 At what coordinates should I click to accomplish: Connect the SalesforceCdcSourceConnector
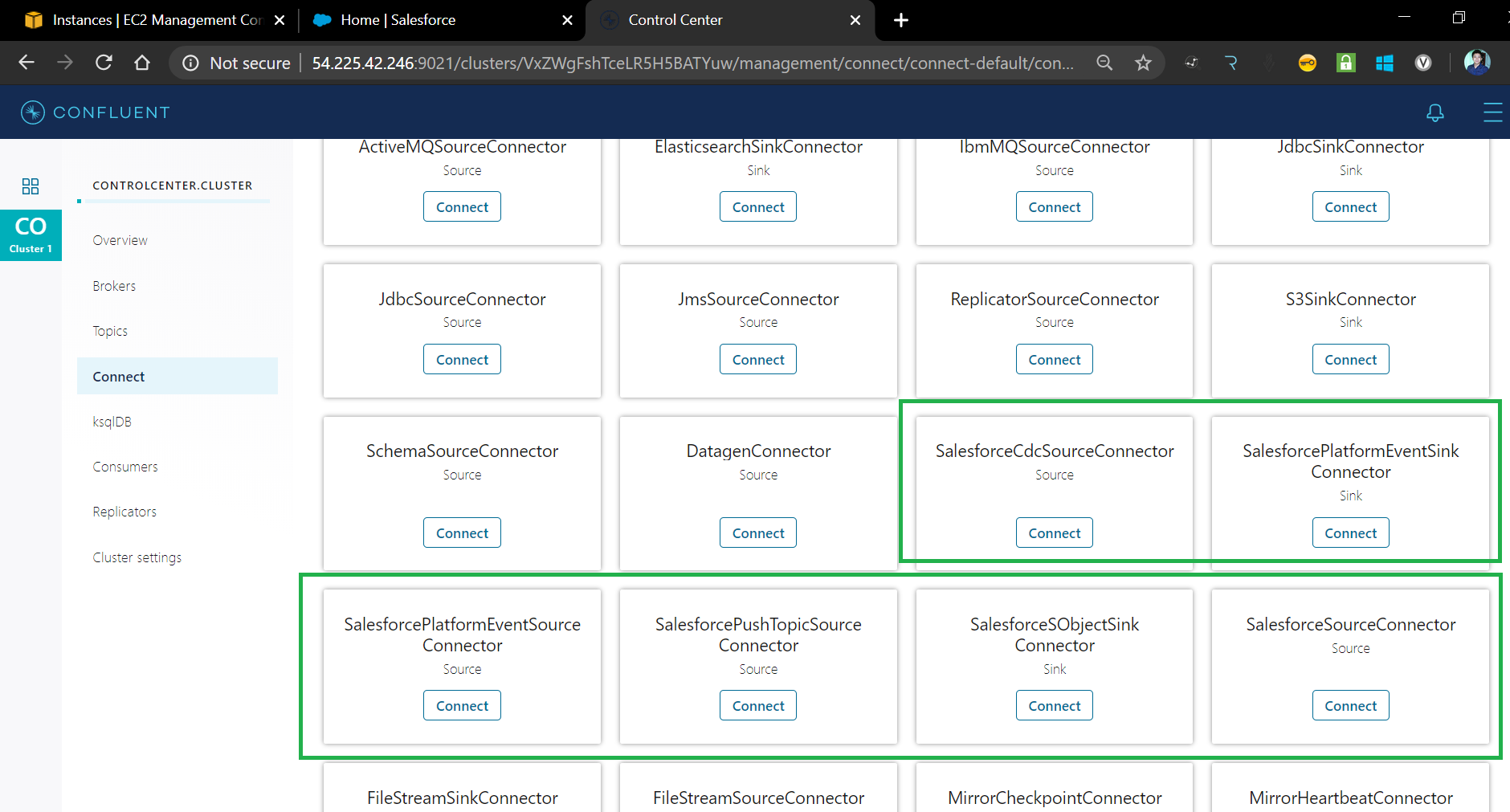pos(1055,532)
